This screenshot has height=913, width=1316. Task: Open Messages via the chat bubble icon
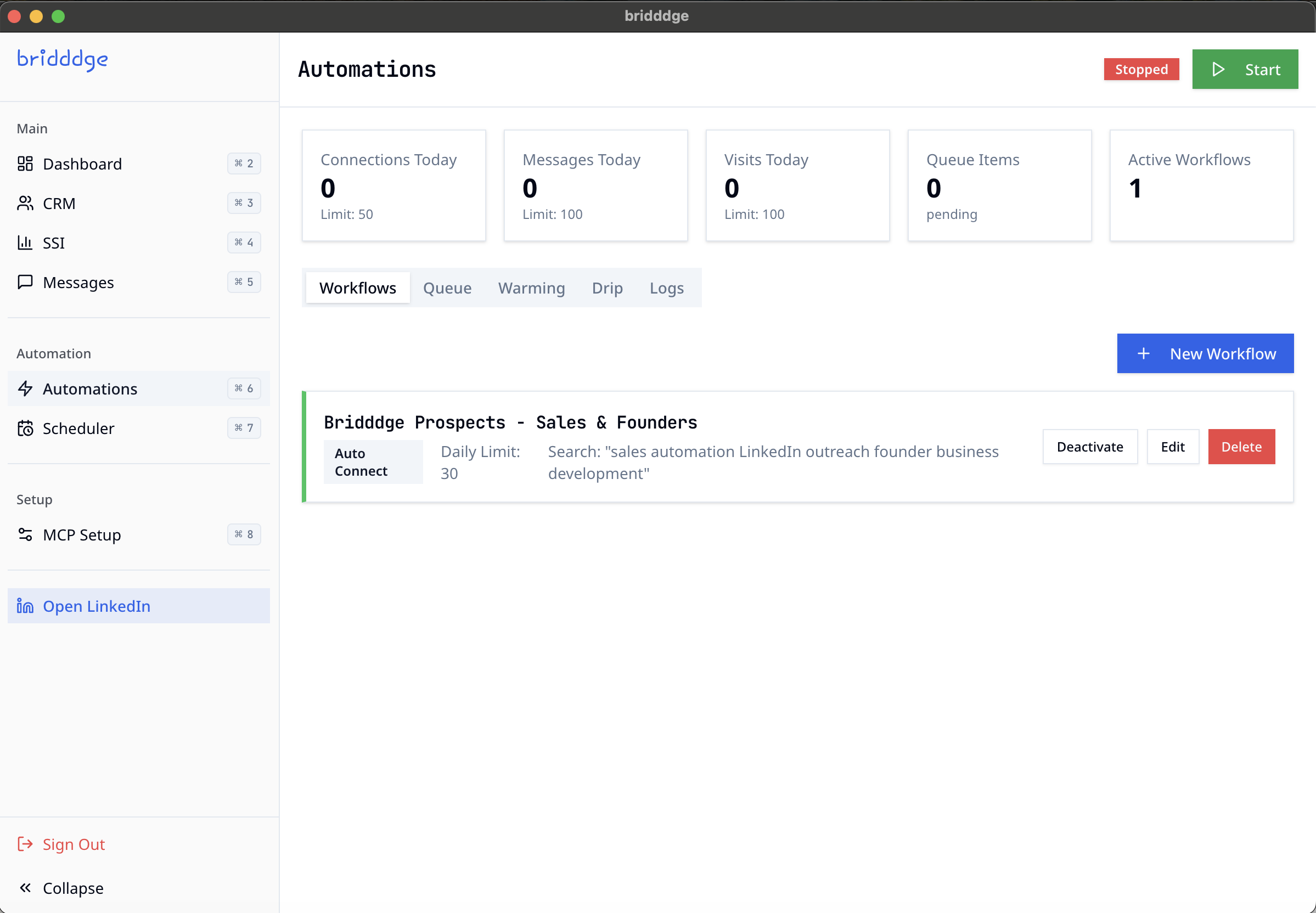tap(25, 282)
